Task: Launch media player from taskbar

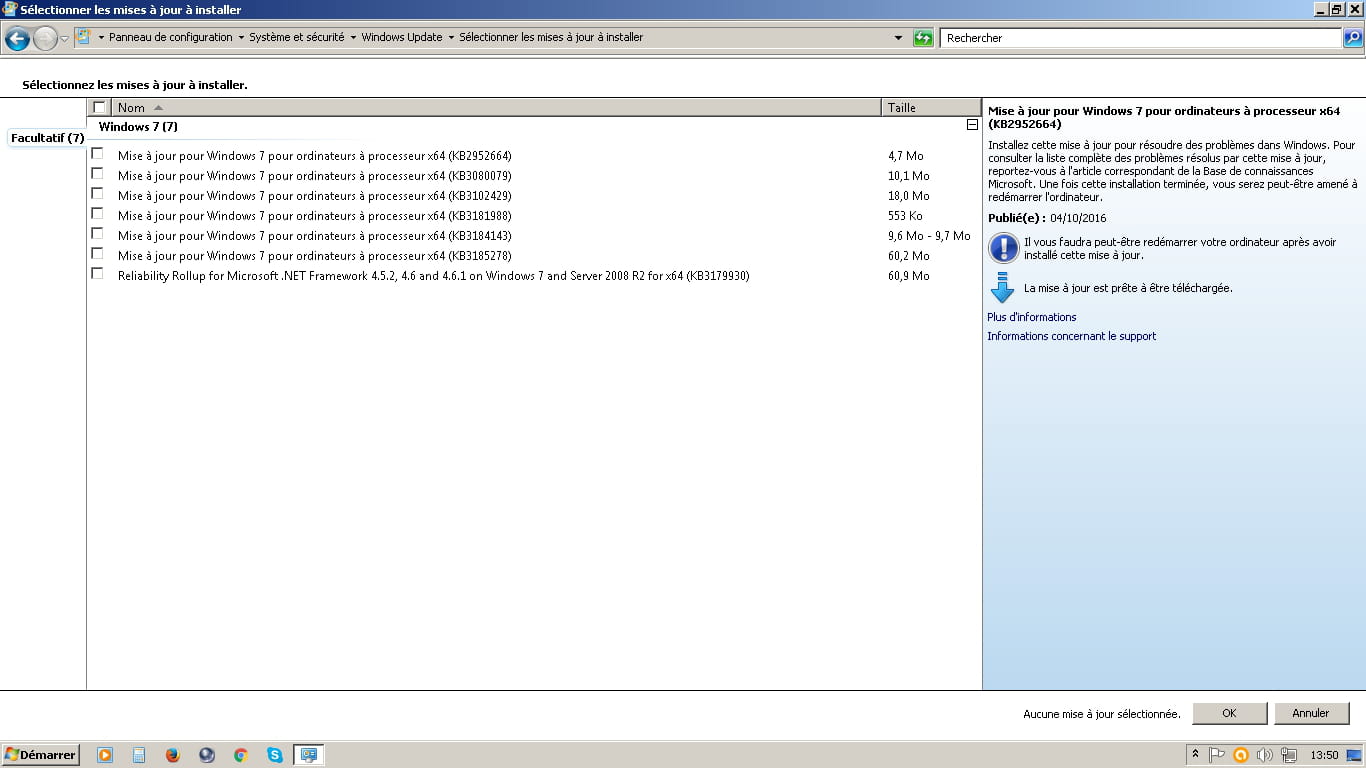Action: click(x=105, y=755)
